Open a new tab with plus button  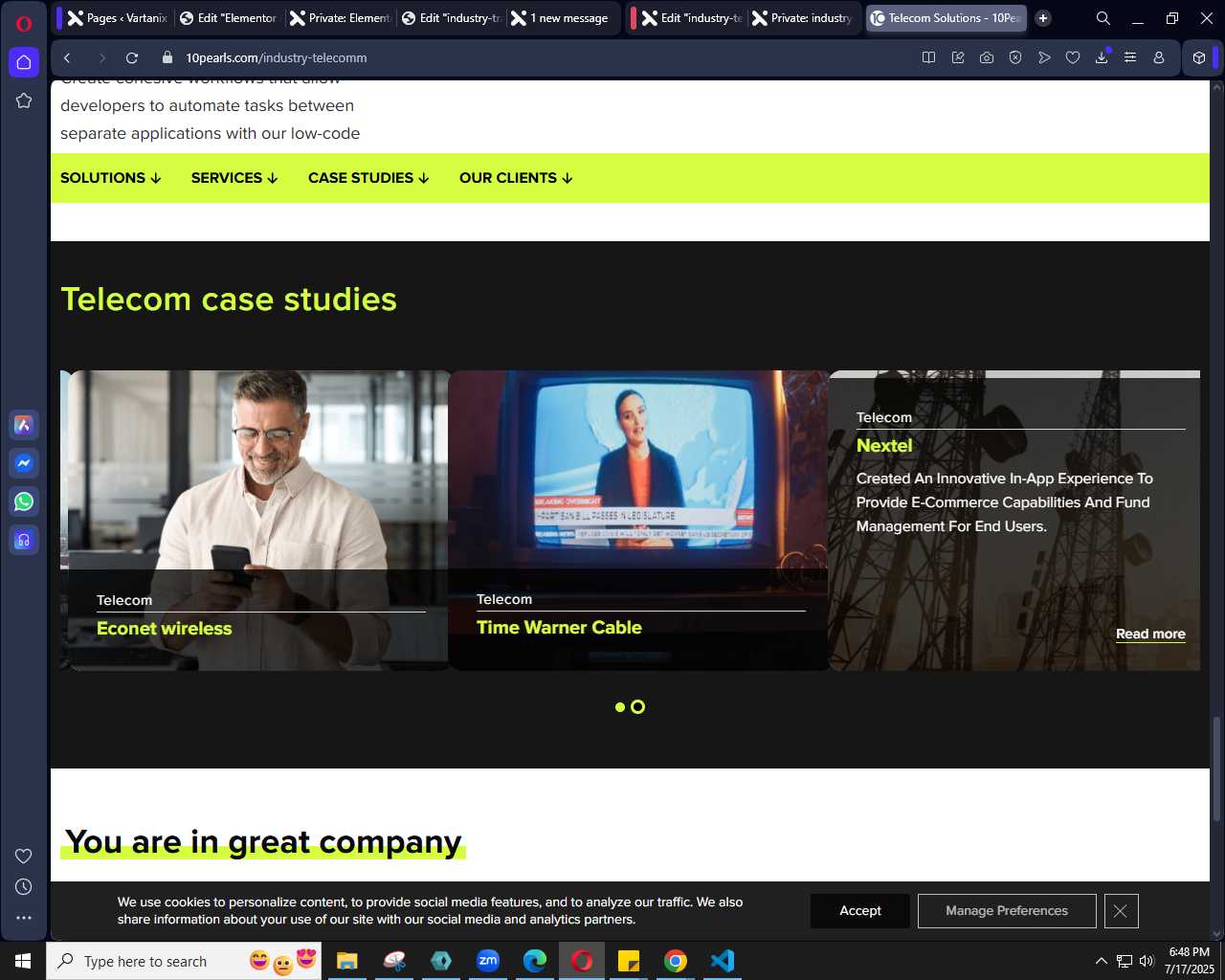[1043, 18]
